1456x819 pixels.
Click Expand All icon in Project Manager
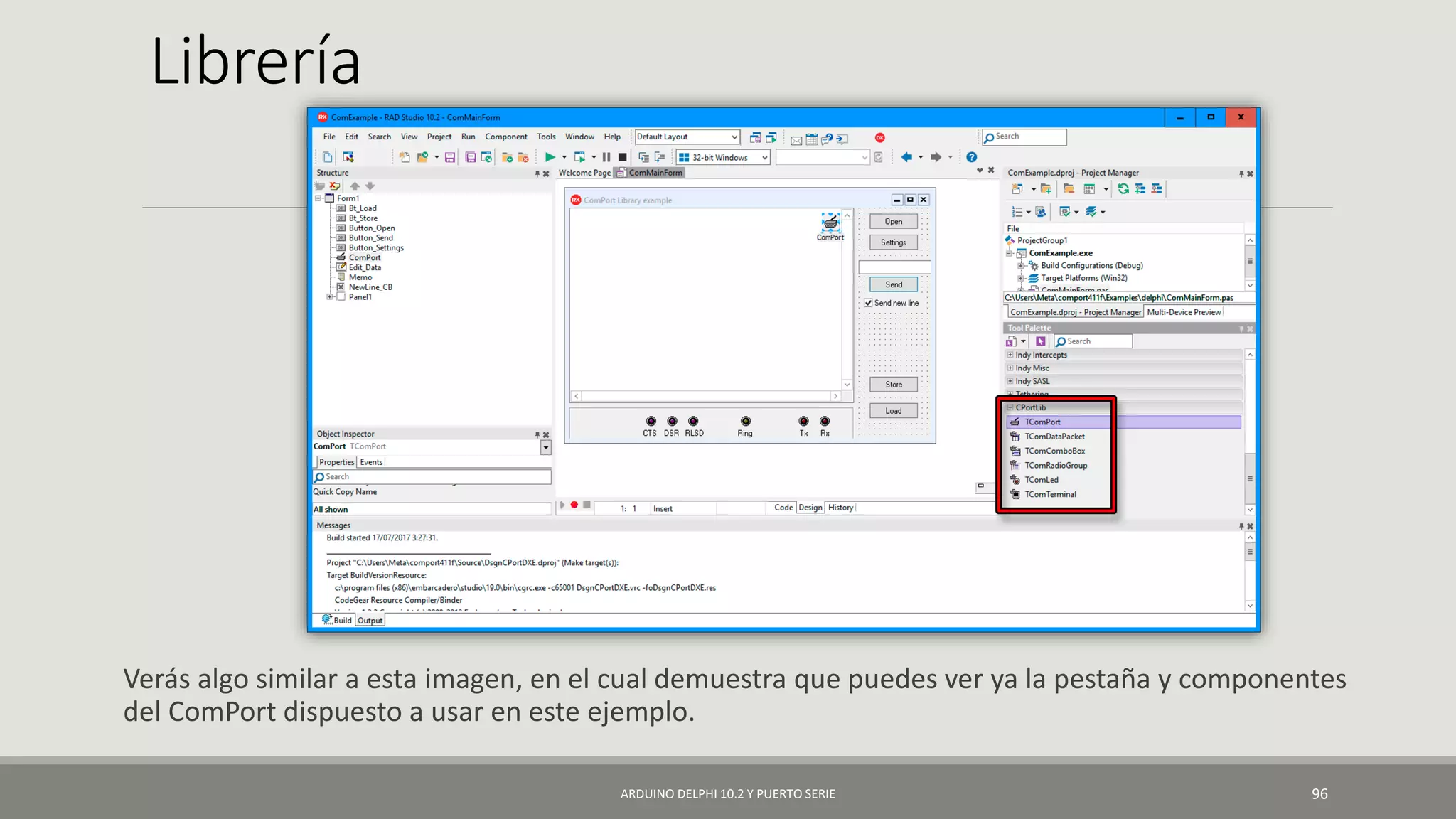[1140, 189]
